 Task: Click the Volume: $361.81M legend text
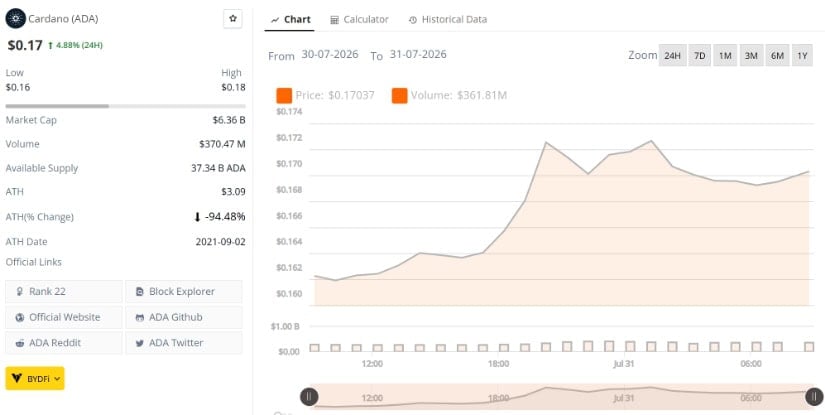click(x=459, y=96)
